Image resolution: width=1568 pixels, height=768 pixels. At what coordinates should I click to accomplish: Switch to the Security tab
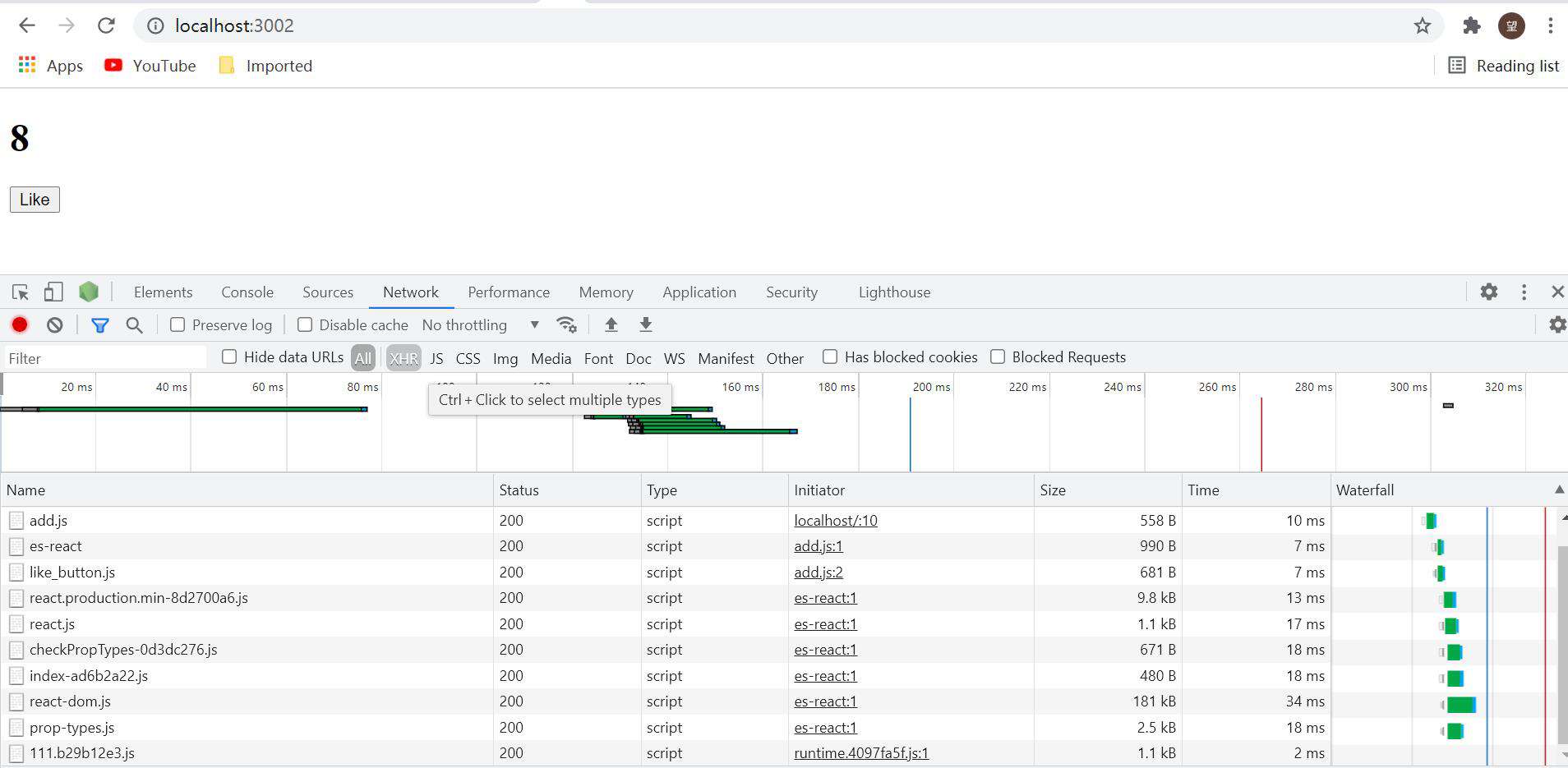coord(791,292)
